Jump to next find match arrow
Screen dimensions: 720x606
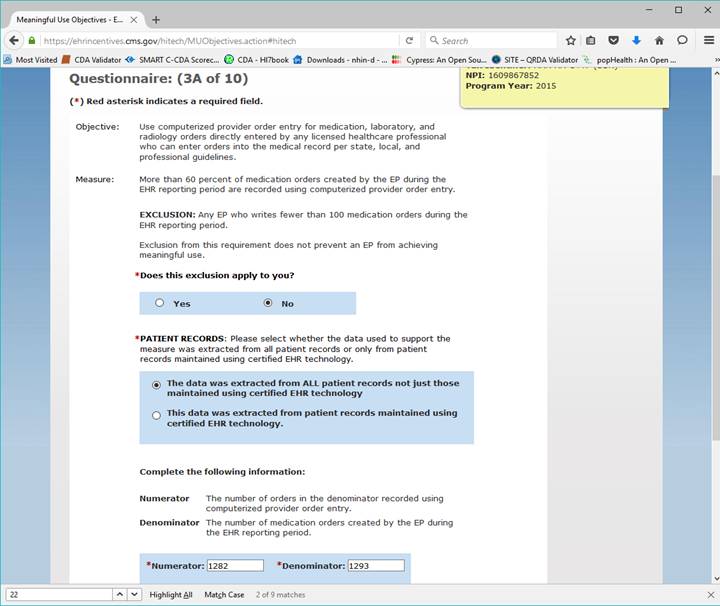[134, 595]
